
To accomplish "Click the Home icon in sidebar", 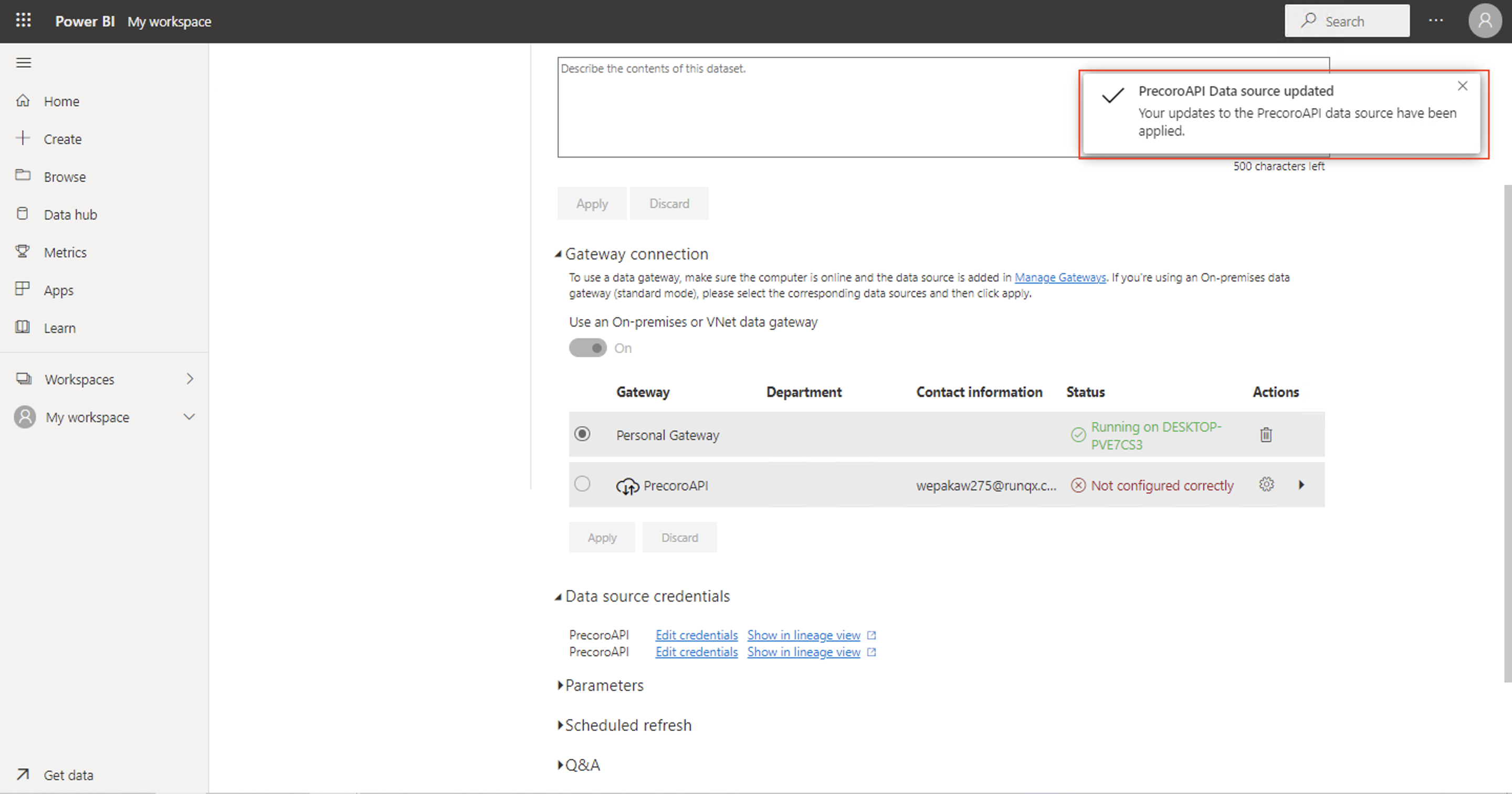I will [x=23, y=100].
